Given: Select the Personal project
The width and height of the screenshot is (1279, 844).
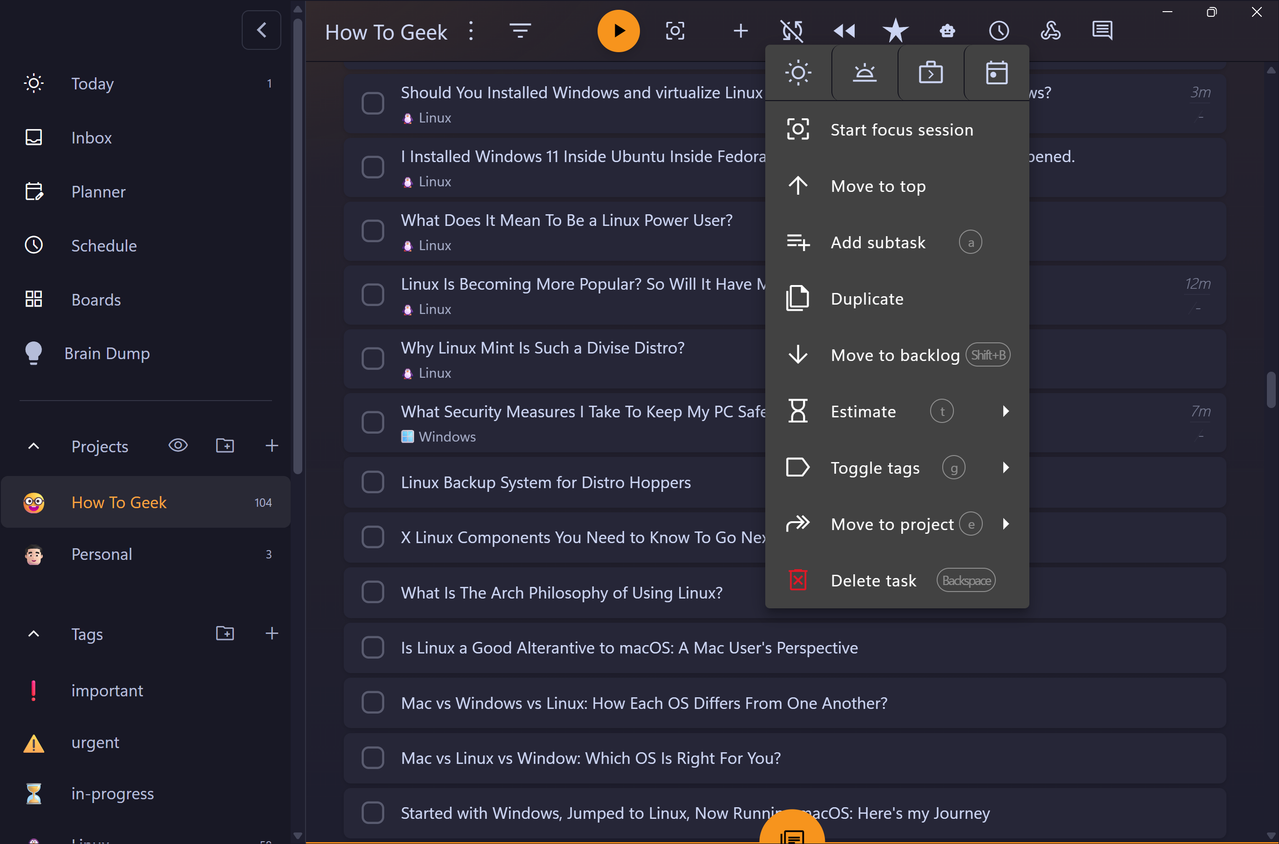Looking at the screenshot, I should pos(146,554).
